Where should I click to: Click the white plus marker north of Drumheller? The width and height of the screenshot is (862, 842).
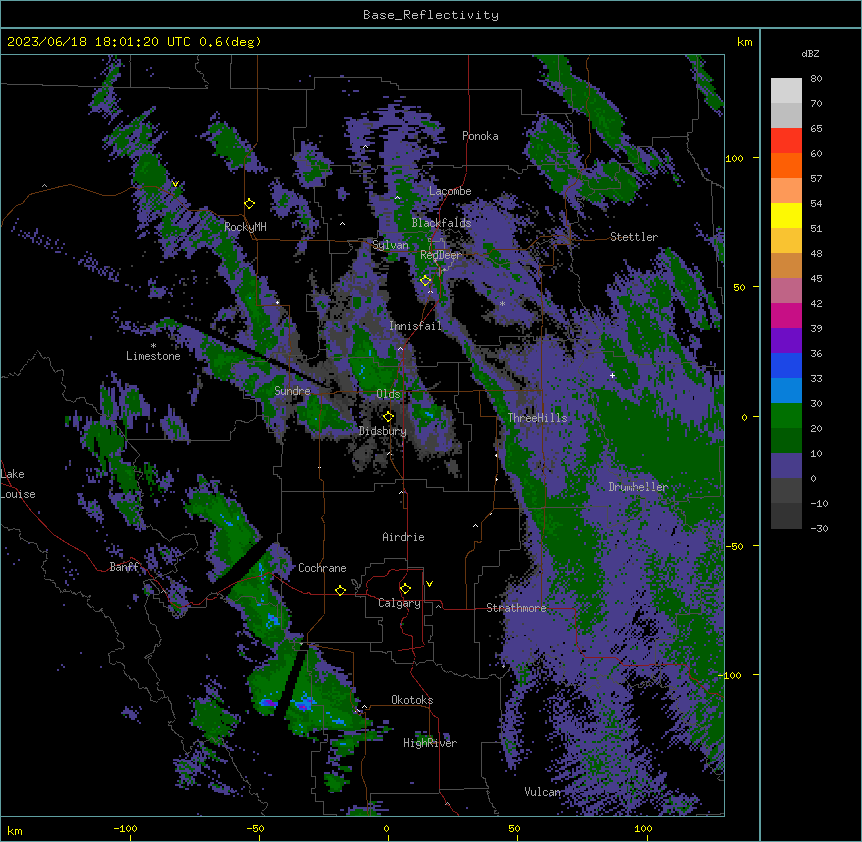point(612,375)
